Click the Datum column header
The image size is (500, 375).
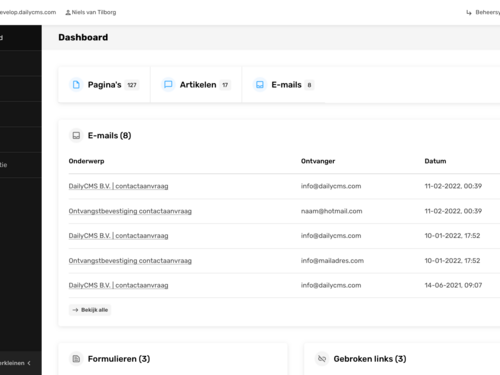(x=435, y=161)
